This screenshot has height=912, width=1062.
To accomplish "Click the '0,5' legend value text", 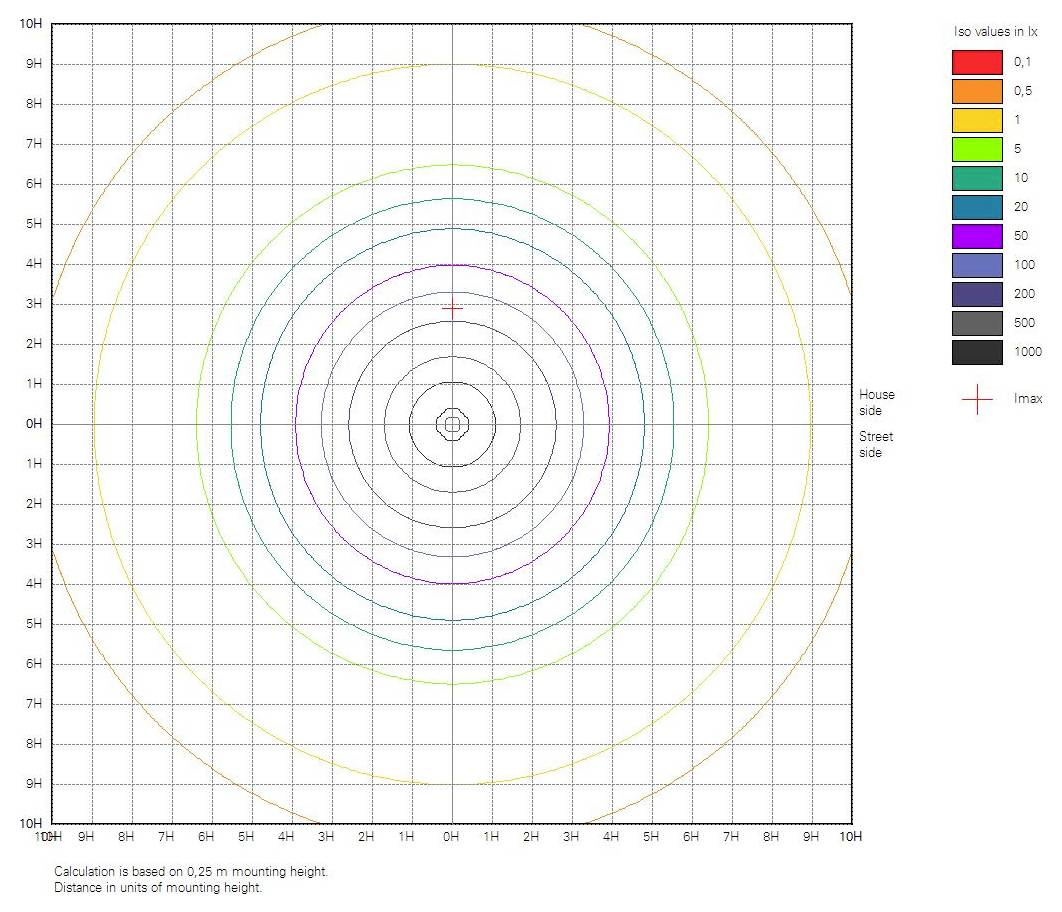I will click(x=1023, y=91).
